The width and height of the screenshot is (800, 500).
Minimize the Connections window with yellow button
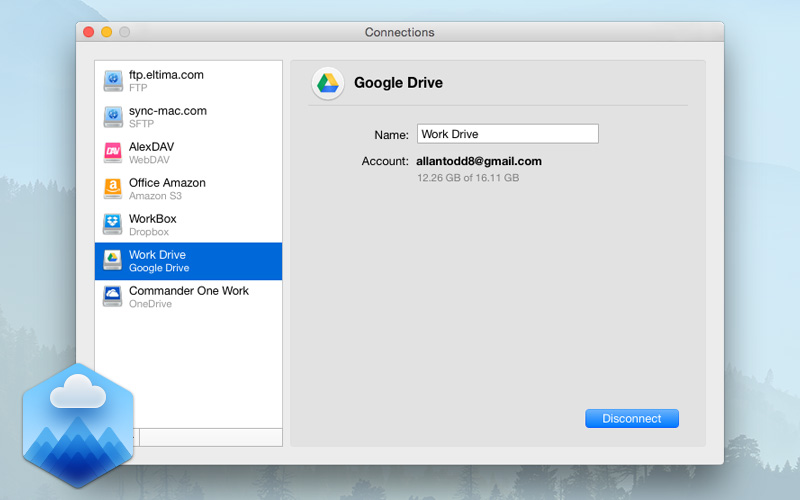coord(106,32)
